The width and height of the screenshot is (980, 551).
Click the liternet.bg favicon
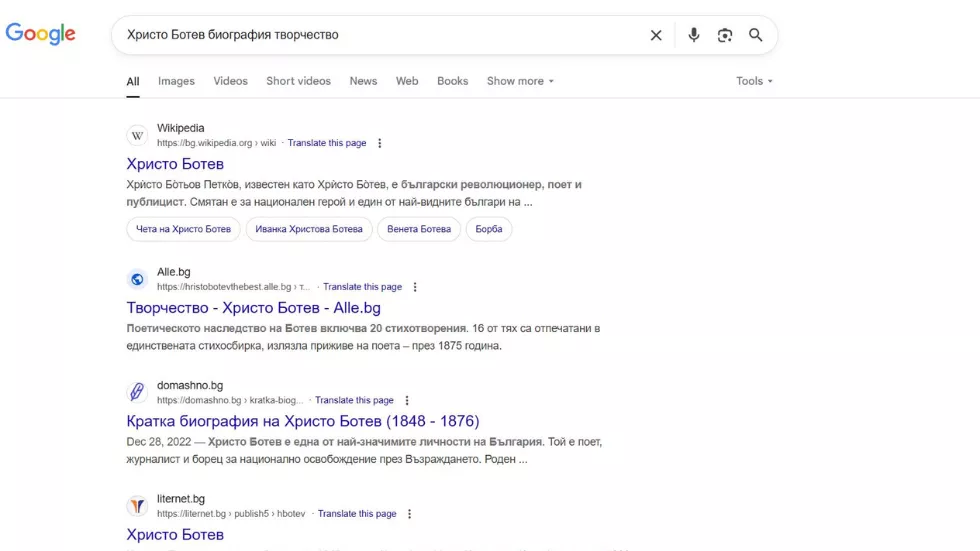click(x=138, y=506)
